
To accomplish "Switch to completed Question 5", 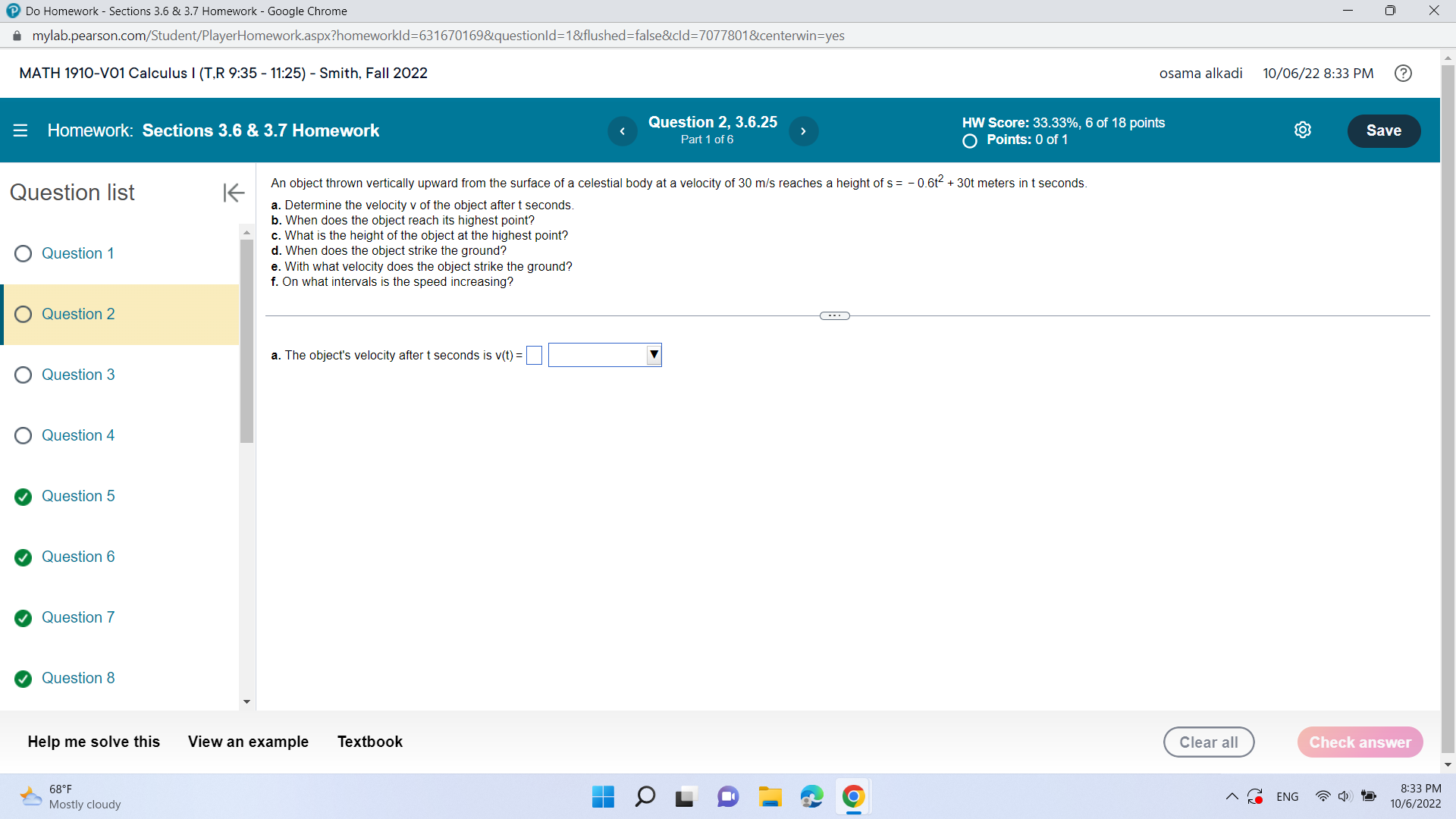I will click(x=78, y=496).
